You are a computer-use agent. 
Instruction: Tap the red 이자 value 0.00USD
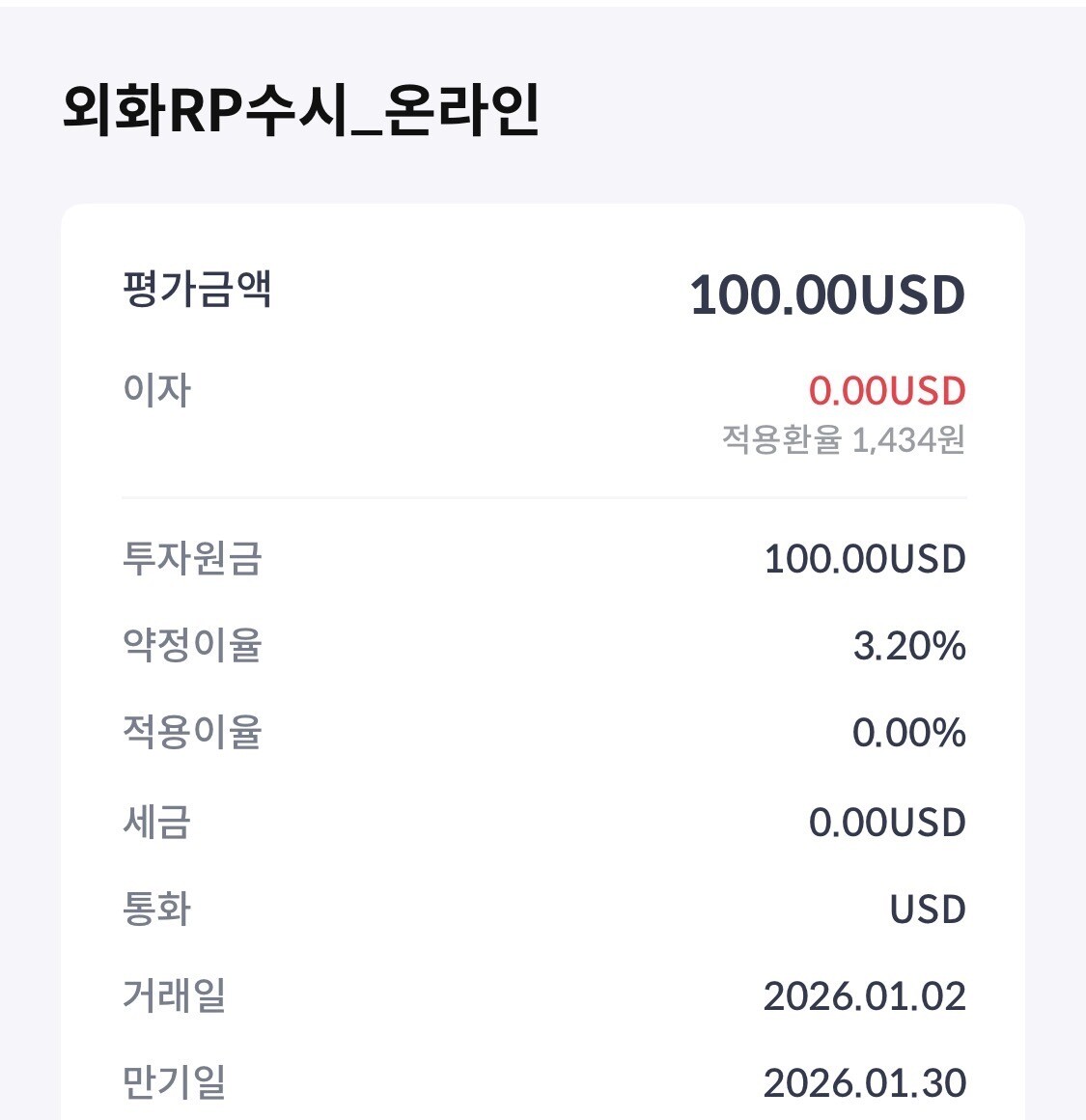coord(887,391)
